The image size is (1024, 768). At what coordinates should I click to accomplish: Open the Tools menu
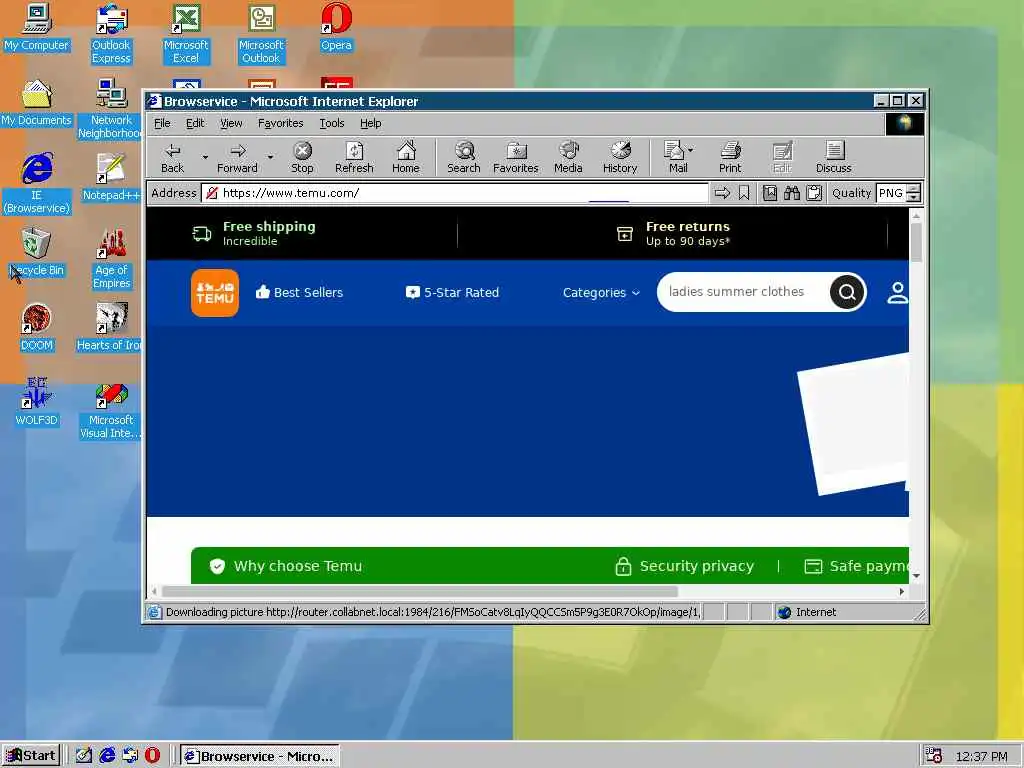point(332,123)
